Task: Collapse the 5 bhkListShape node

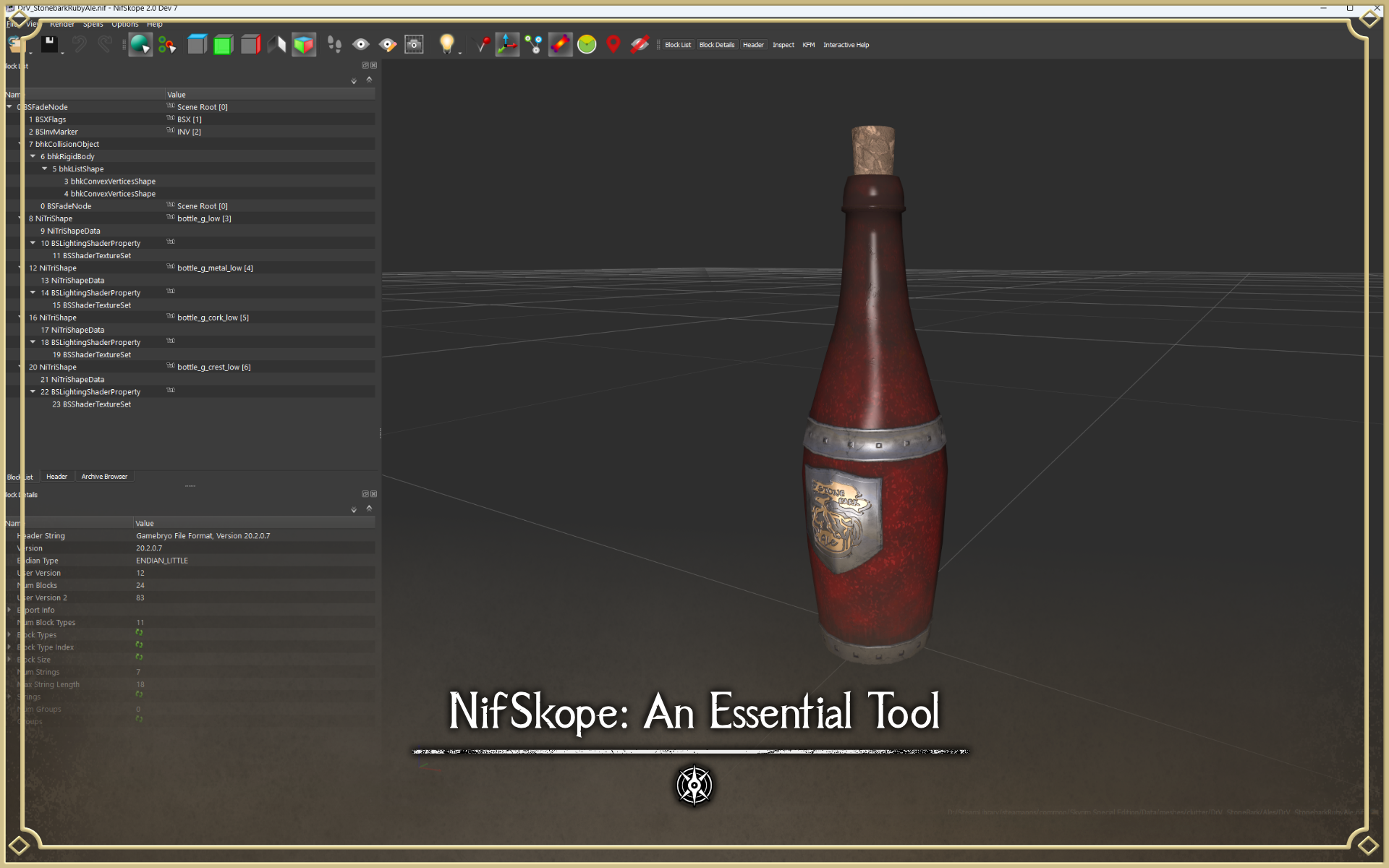Action: coord(45,169)
